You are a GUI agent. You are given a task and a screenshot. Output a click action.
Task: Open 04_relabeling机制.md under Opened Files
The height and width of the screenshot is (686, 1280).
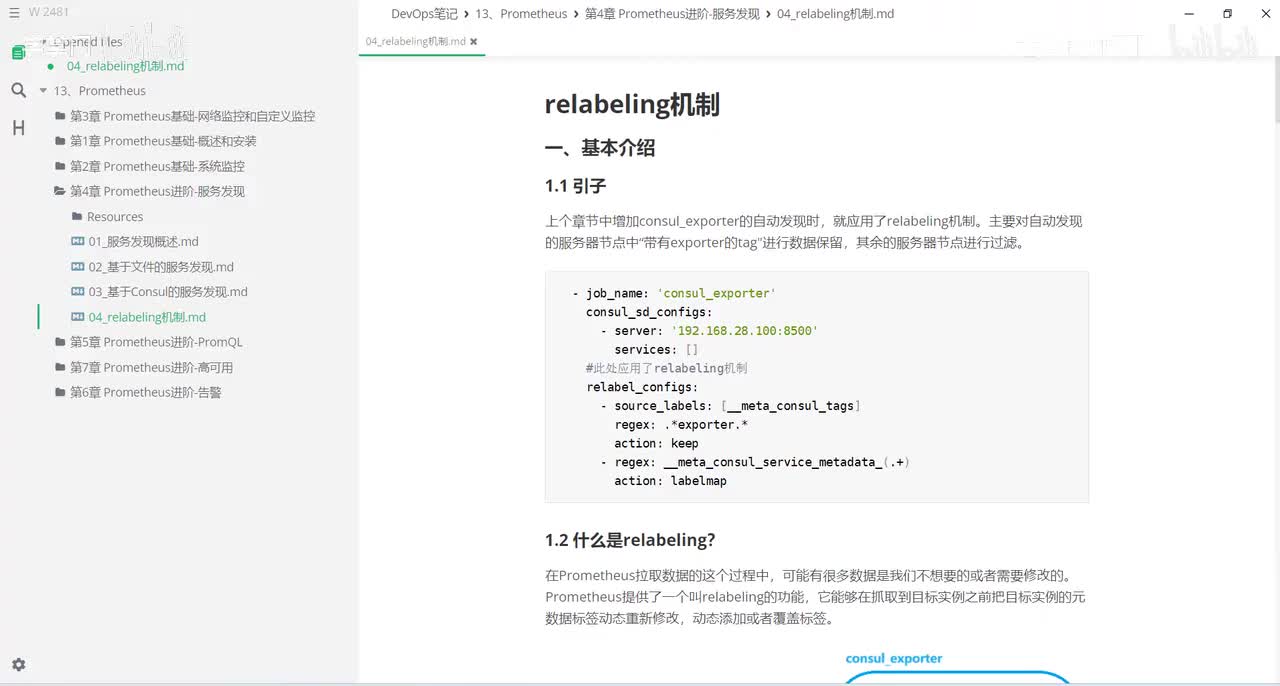126,66
